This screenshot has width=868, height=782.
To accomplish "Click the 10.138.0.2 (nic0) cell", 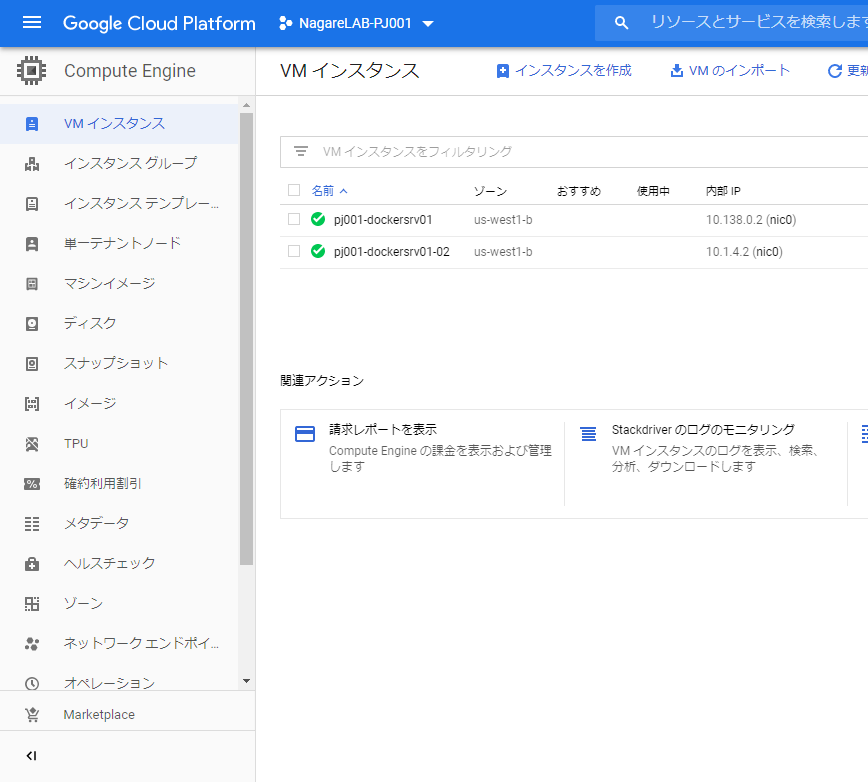I will (x=751, y=220).
